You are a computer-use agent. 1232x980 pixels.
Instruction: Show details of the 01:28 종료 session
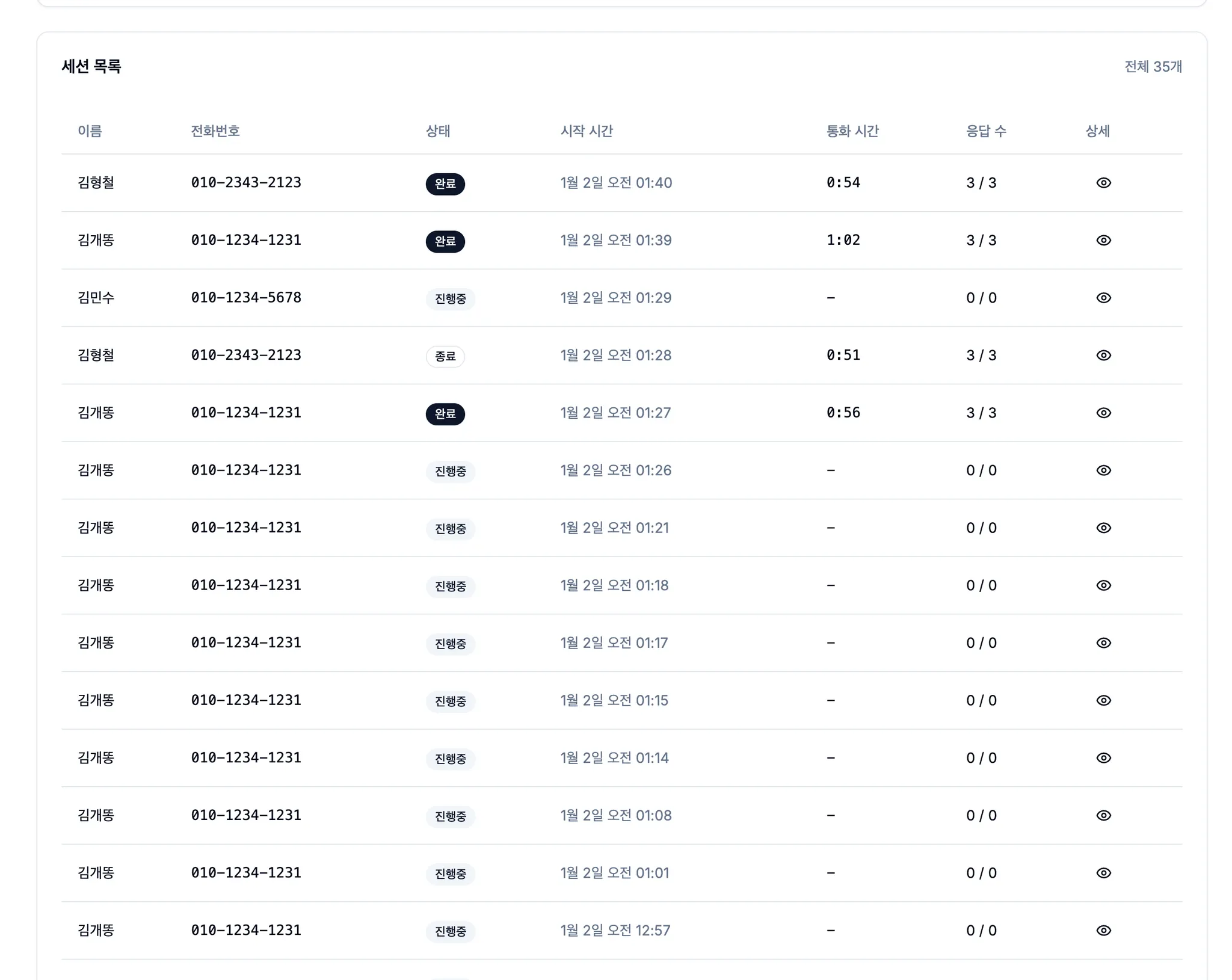click(1103, 356)
